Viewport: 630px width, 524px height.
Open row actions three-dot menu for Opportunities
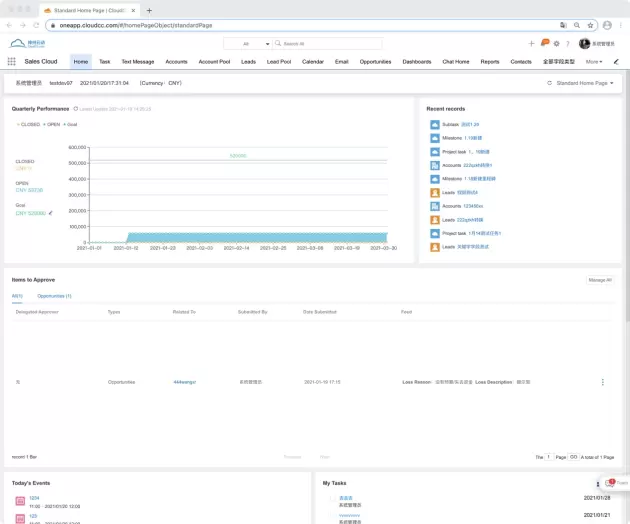click(x=602, y=382)
